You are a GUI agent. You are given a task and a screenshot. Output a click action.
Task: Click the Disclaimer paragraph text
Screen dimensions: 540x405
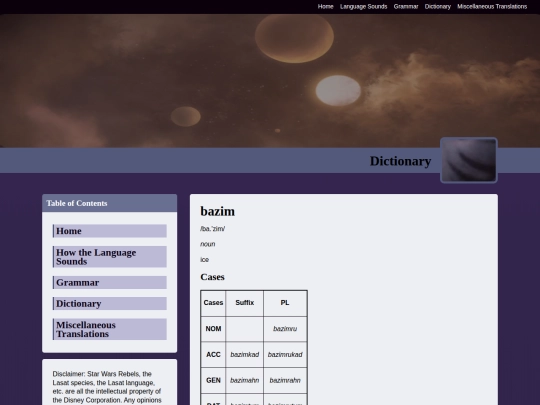pyautogui.click(x=107, y=387)
